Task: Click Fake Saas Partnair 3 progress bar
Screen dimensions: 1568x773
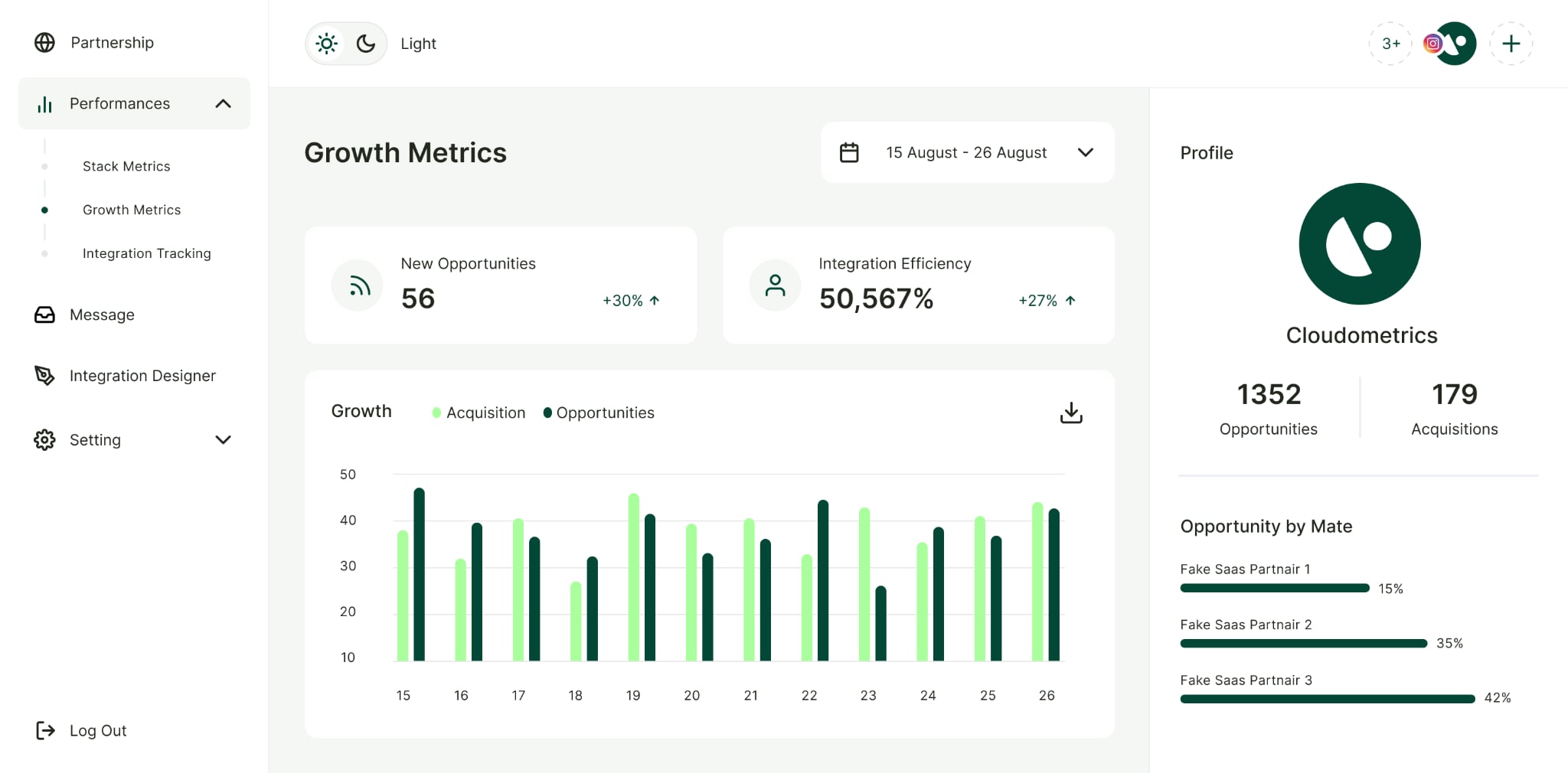Action: (1327, 699)
